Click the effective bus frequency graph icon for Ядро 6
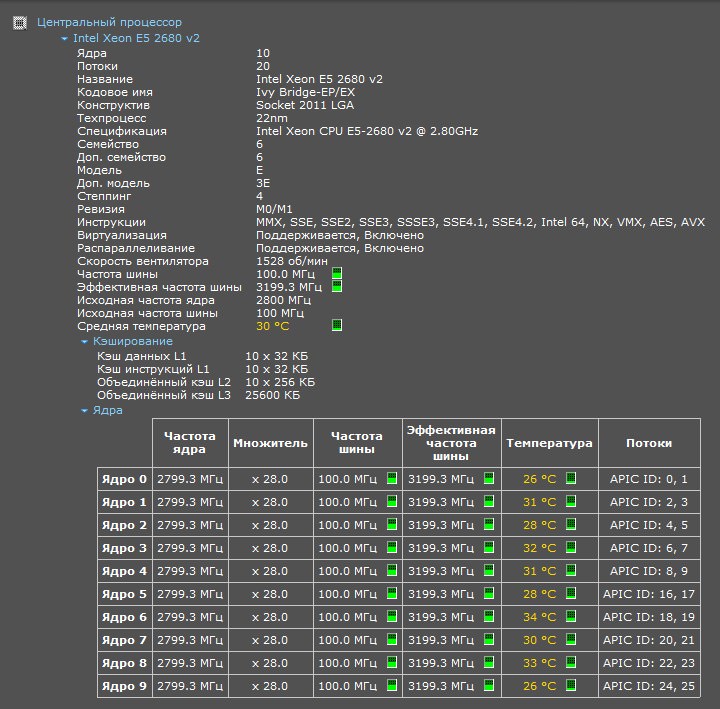720x709 pixels. [x=489, y=616]
